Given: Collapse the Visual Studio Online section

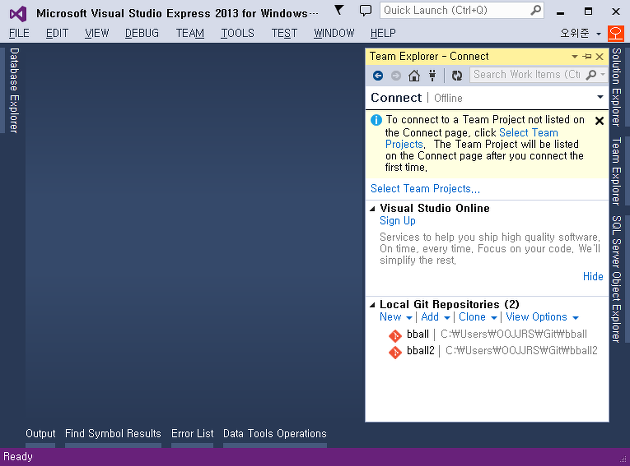Looking at the screenshot, I should click(372, 208).
